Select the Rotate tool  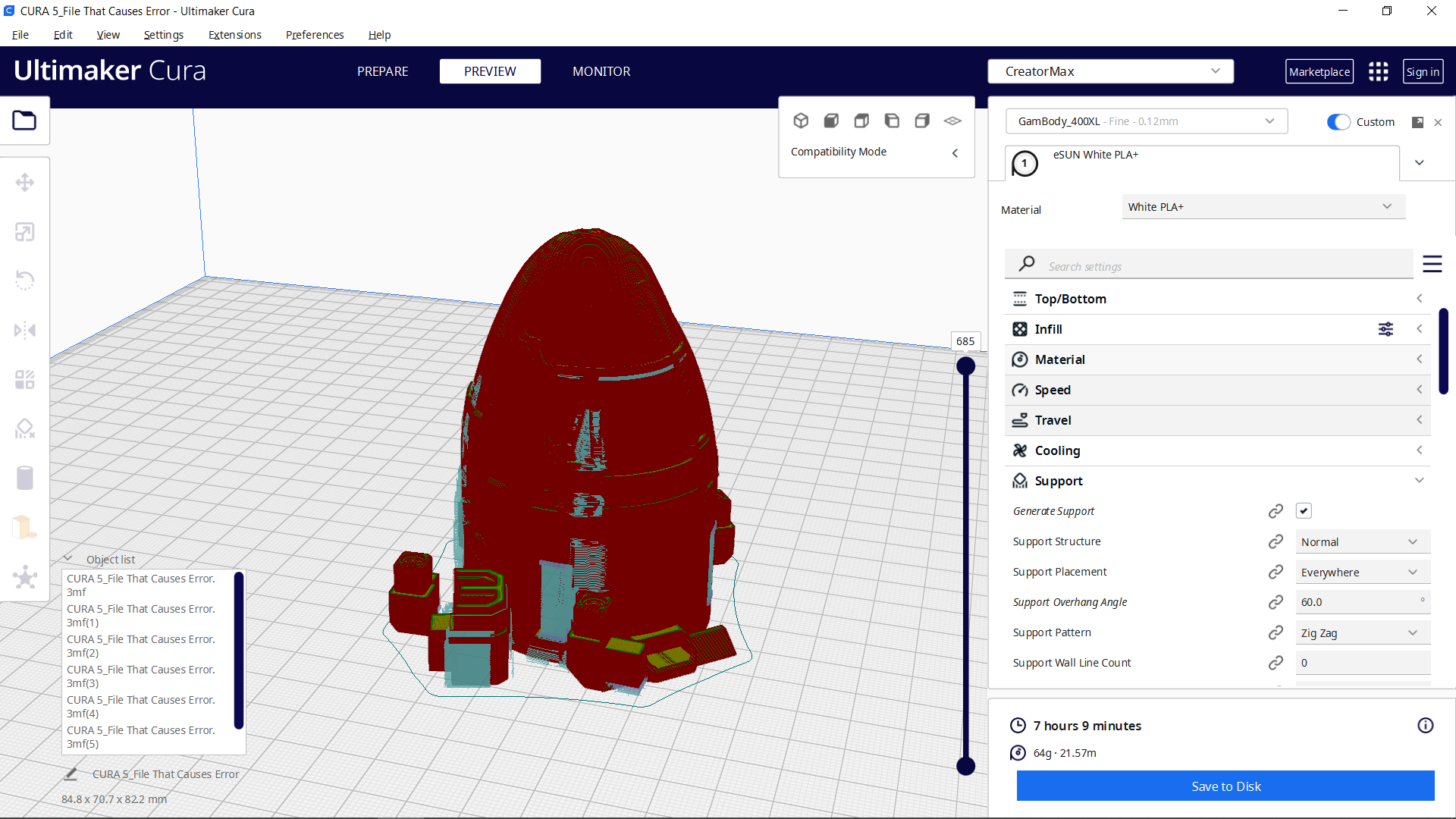pyautogui.click(x=24, y=281)
